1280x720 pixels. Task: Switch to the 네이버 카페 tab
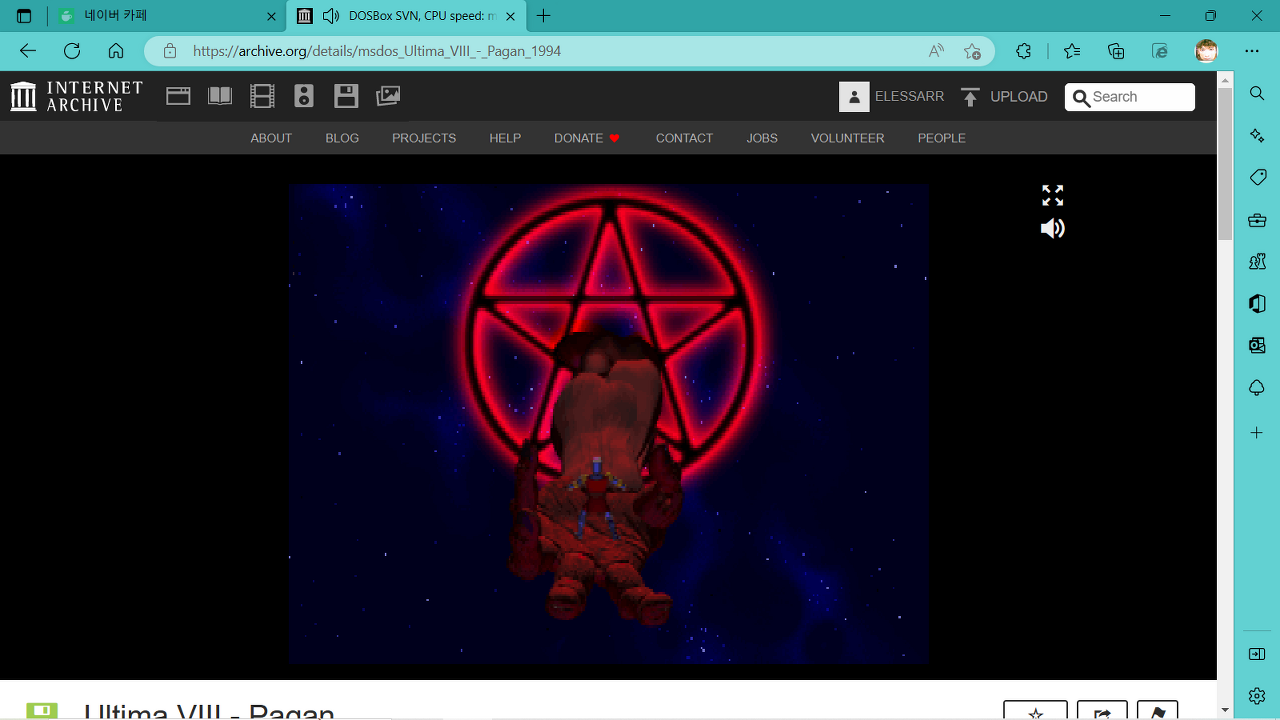pos(166,16)
